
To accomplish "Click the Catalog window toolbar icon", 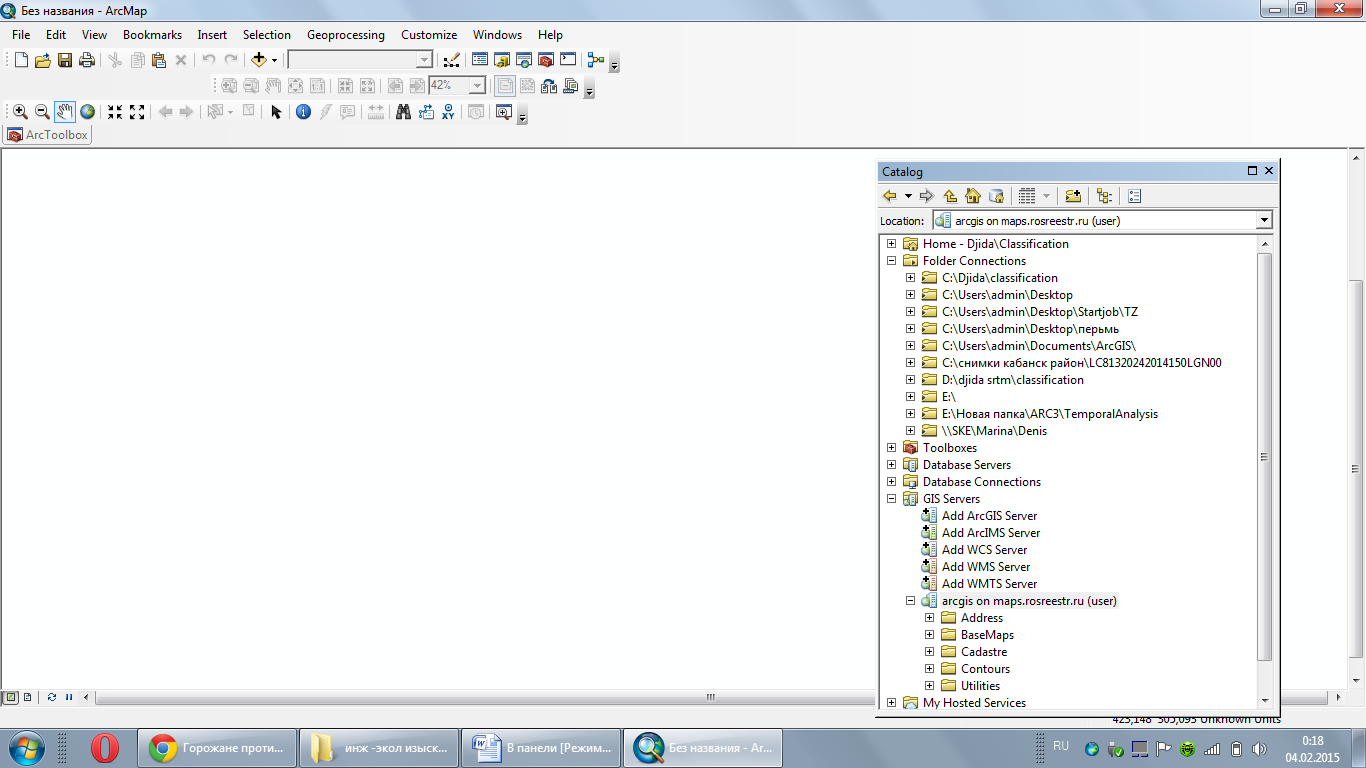I will point(502,60).
